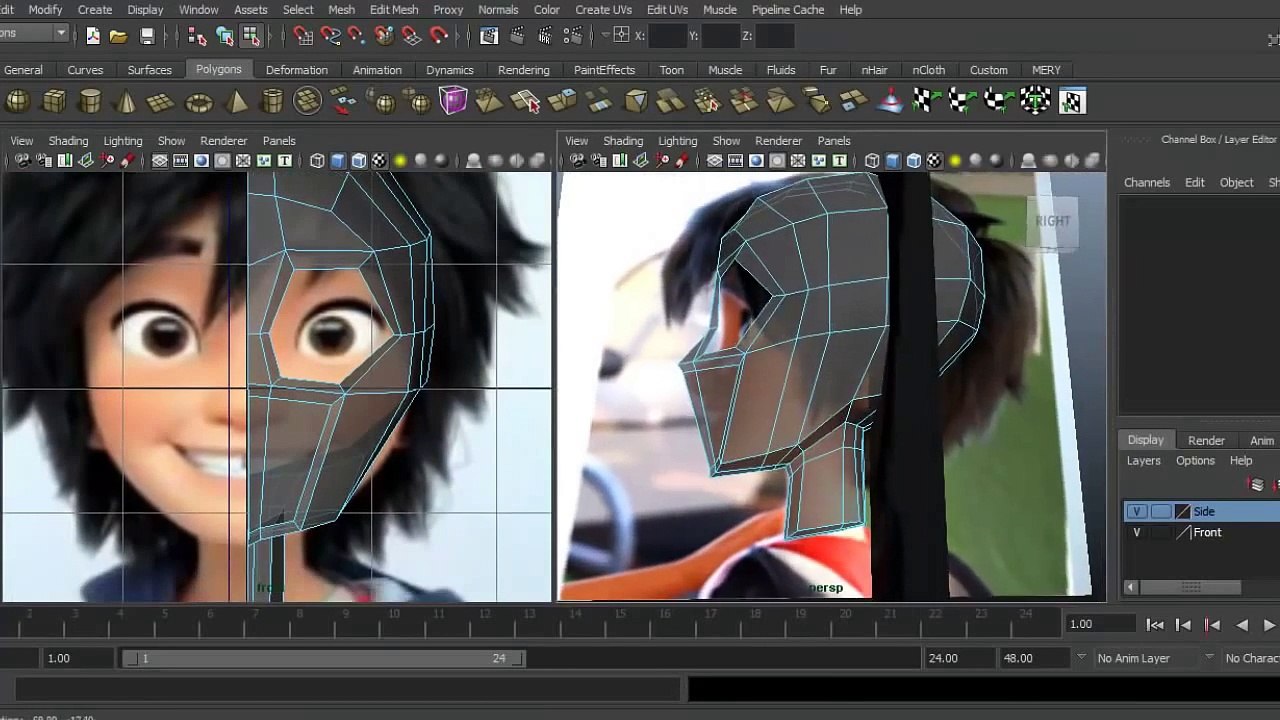1280x720 pixels.
Task: Toggle snap to grids magnet
Action: pos(303,36)
